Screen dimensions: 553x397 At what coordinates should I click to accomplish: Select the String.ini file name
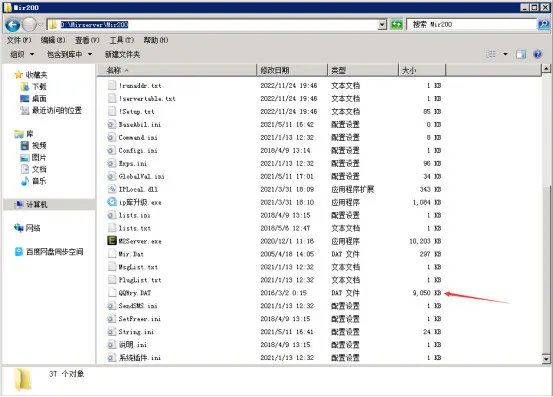[136, 332]
